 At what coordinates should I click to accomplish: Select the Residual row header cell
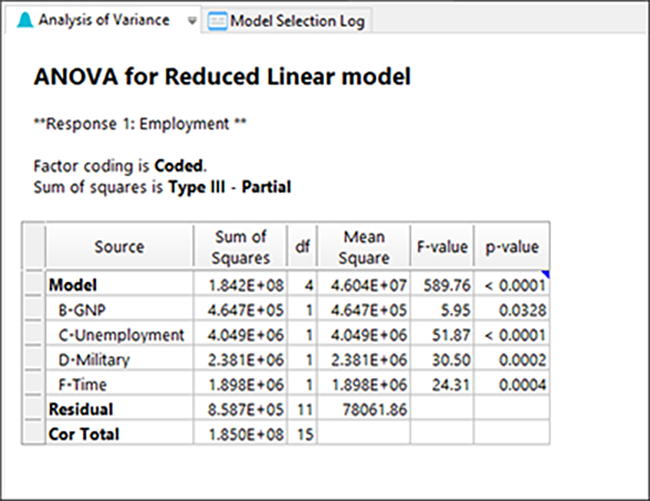pos(34,408)
